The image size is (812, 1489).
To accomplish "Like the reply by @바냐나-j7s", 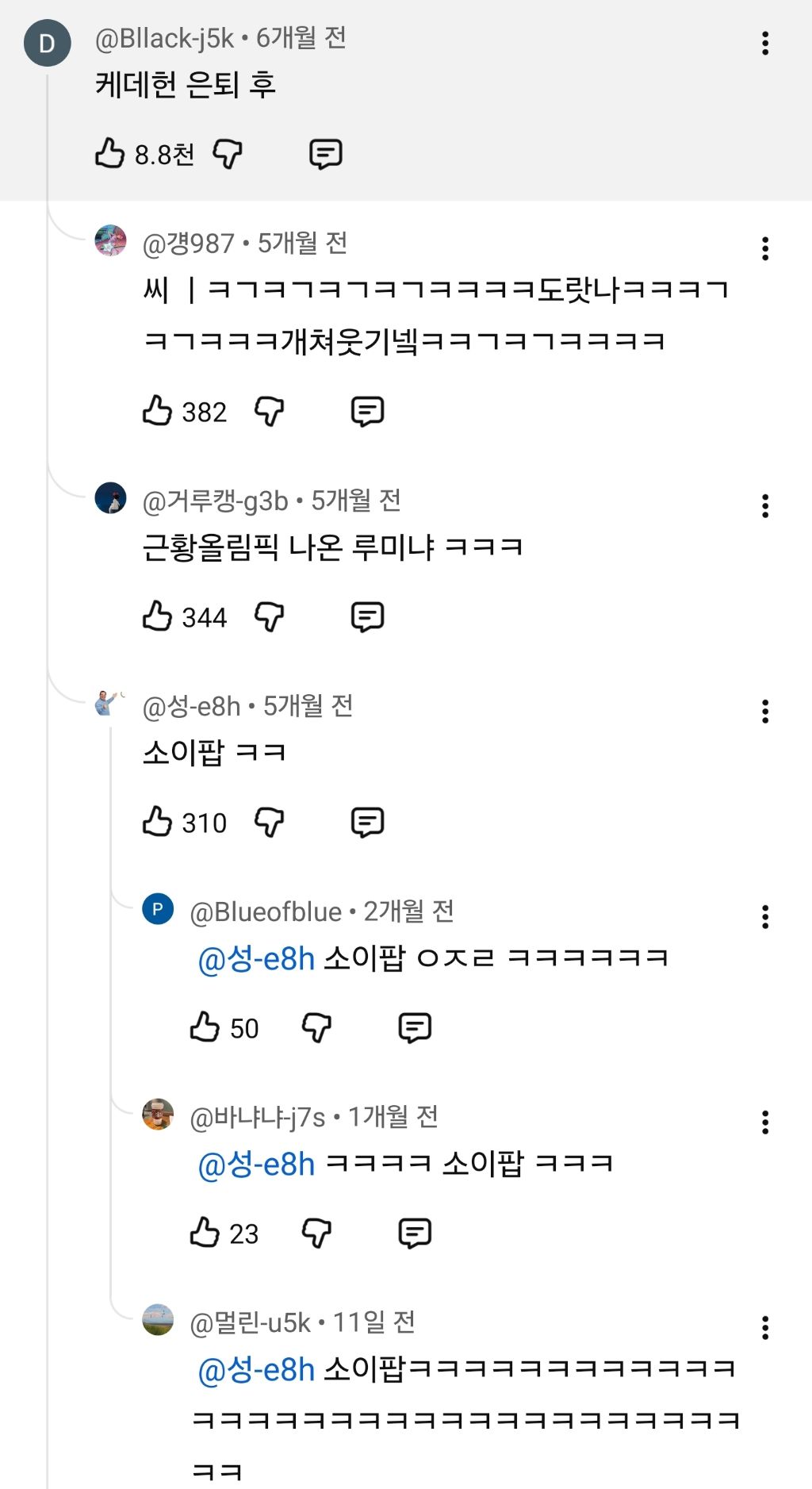I will pos(205,1233).
